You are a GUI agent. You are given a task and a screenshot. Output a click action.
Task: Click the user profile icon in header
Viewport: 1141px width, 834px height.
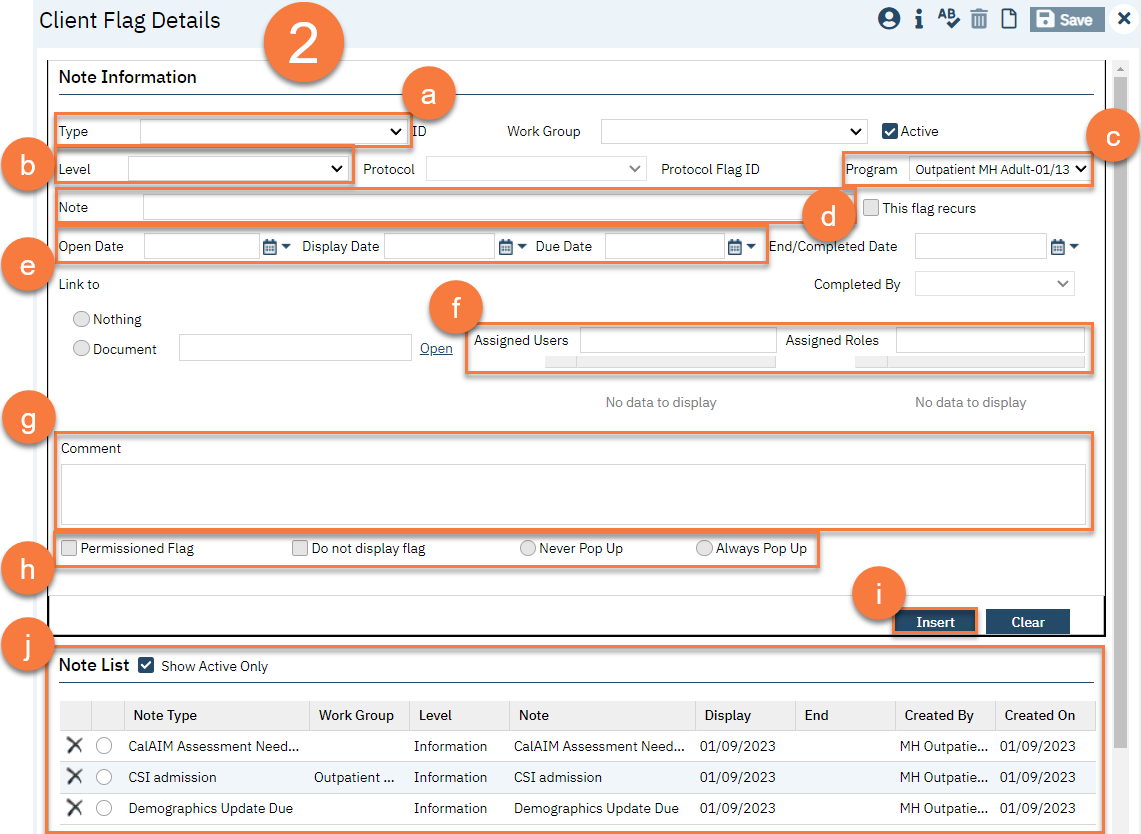[889, 19]
